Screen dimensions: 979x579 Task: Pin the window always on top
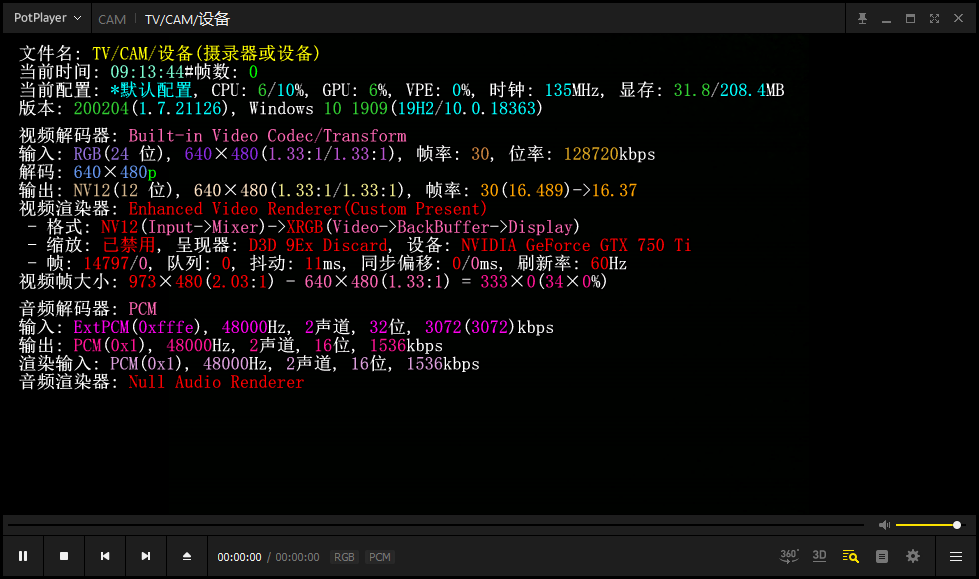click(x=863, y=18)
